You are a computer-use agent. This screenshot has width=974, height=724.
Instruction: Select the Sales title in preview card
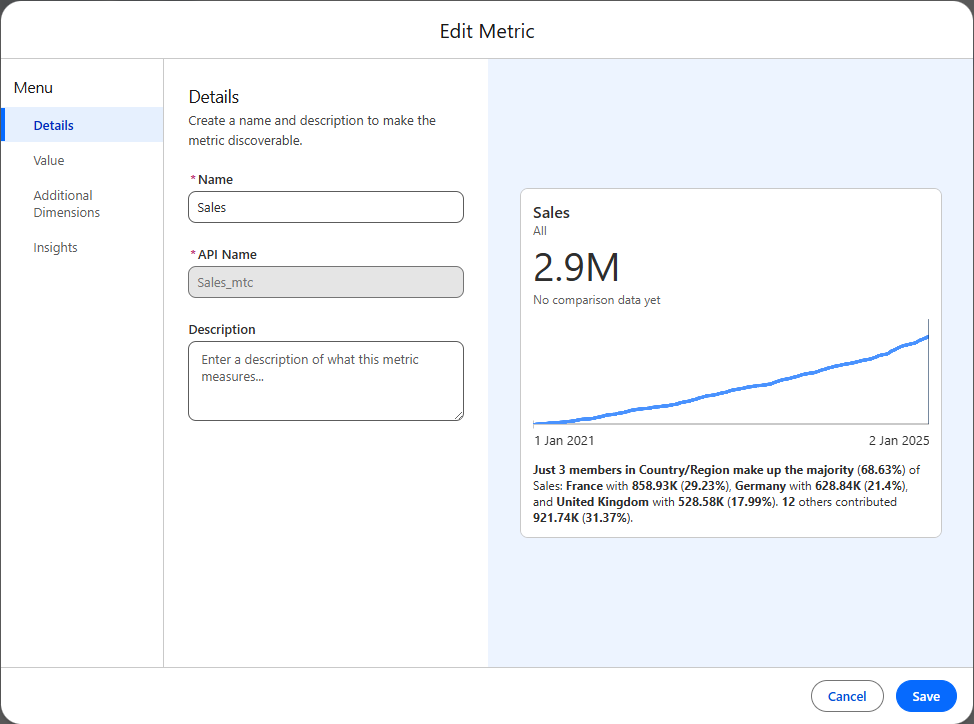click(x=551, y=213)
